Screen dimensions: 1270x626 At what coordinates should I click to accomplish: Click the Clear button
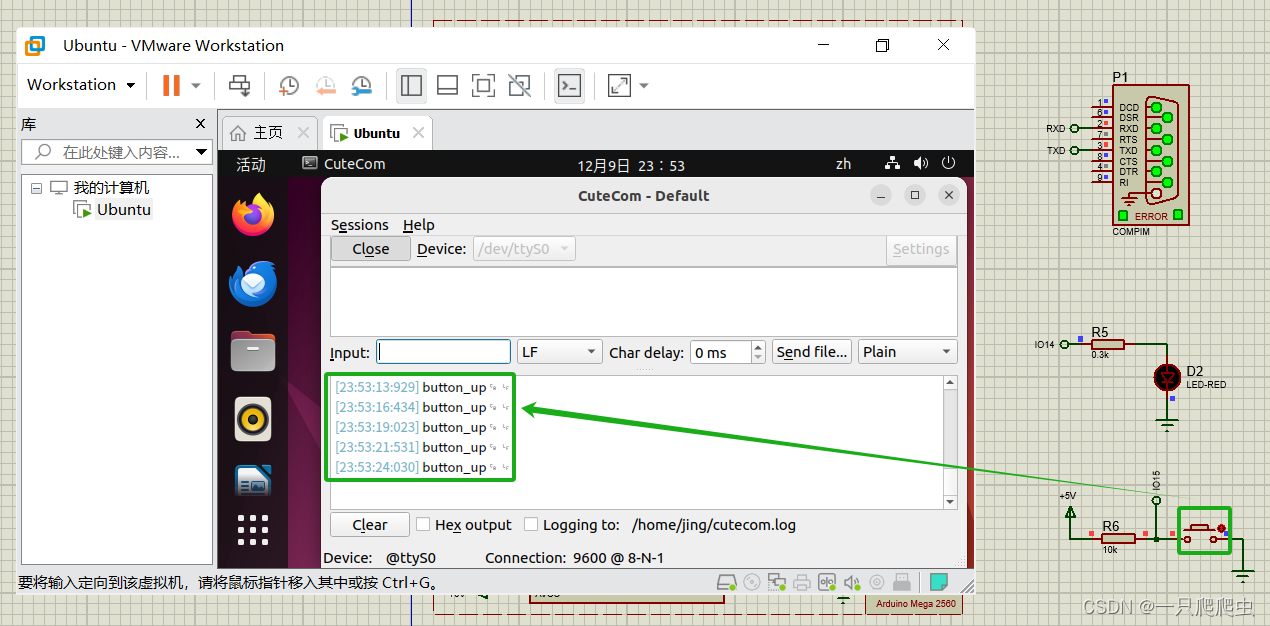370,525
